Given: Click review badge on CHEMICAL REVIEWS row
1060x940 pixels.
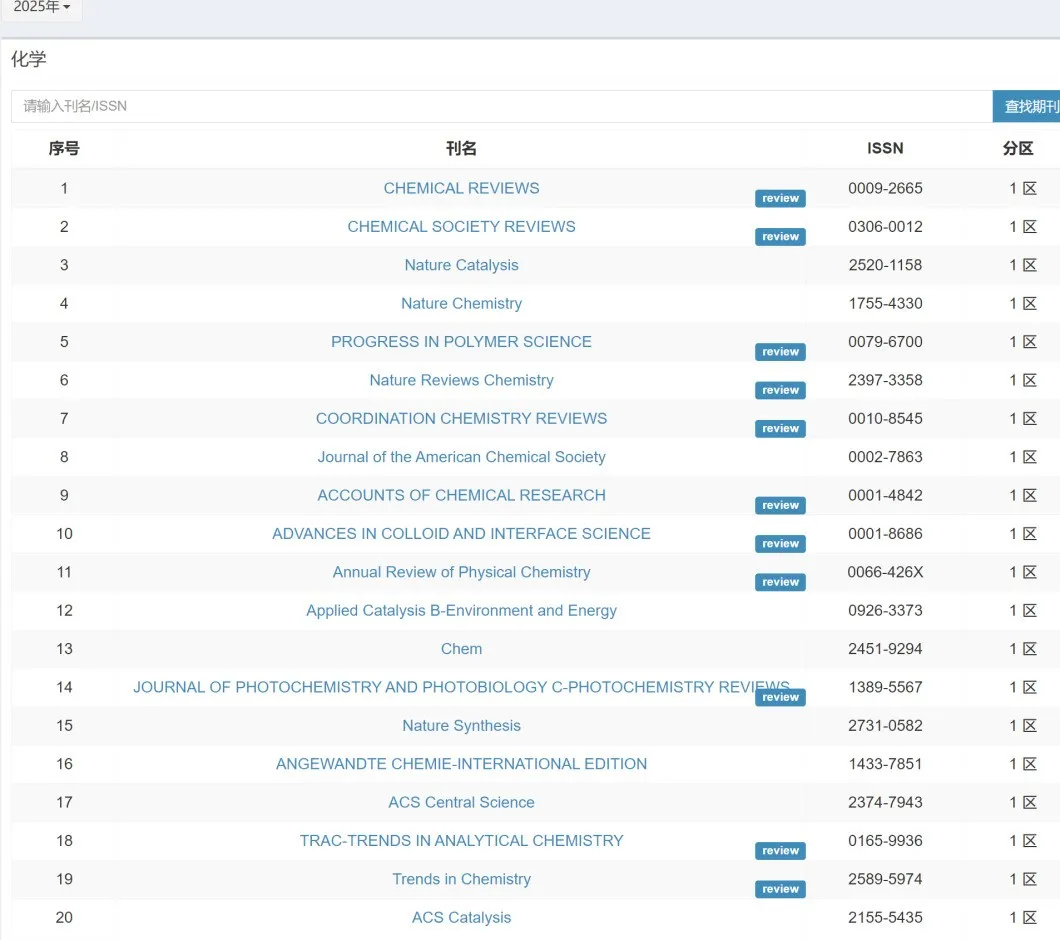Looking at the screenshot, I should (780, 198).
